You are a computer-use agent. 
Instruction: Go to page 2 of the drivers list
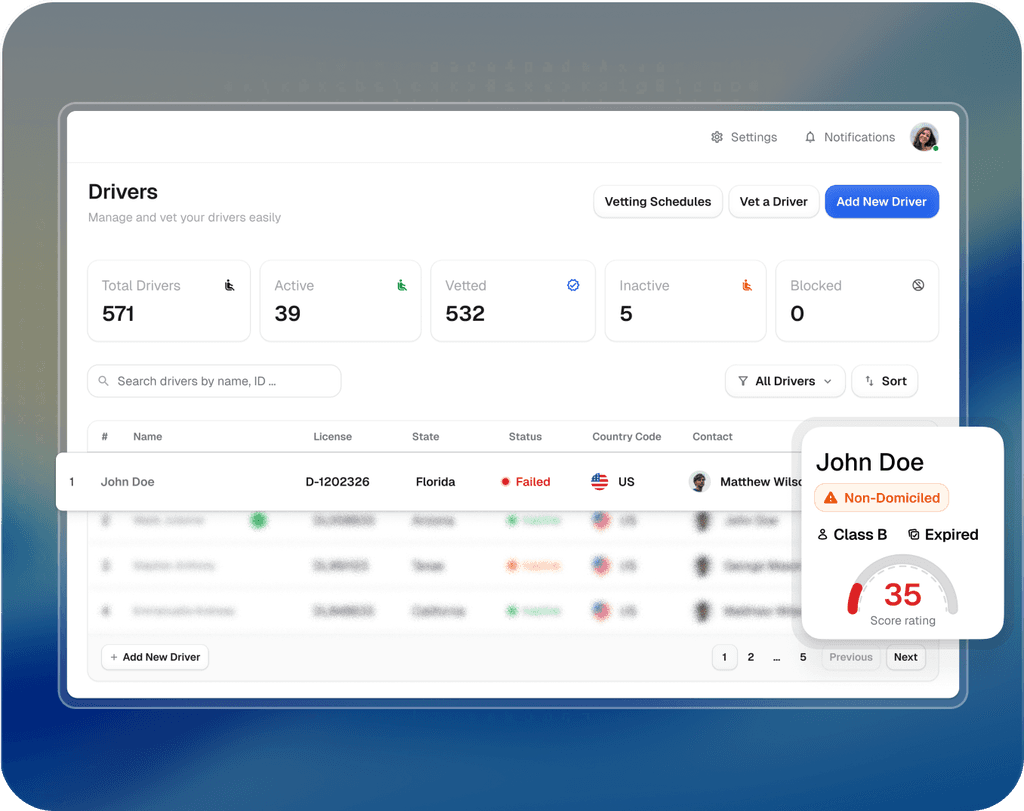pos(750,657)
